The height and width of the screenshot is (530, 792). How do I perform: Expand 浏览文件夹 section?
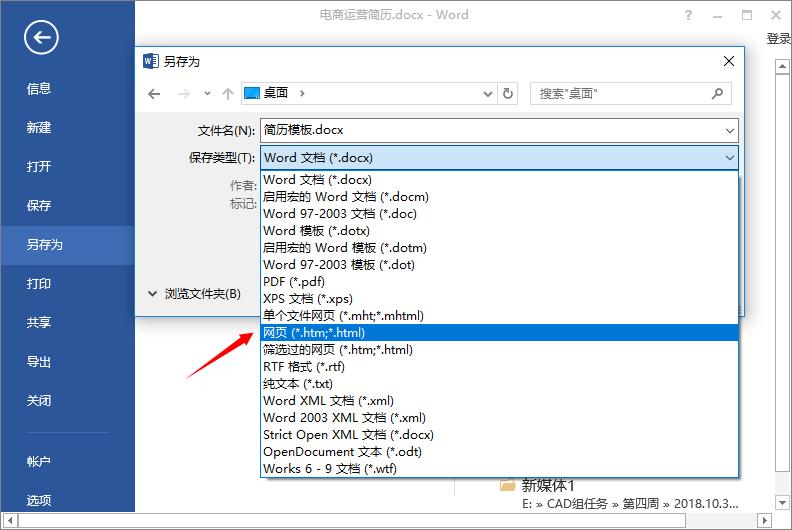click(x=194, y=294)
